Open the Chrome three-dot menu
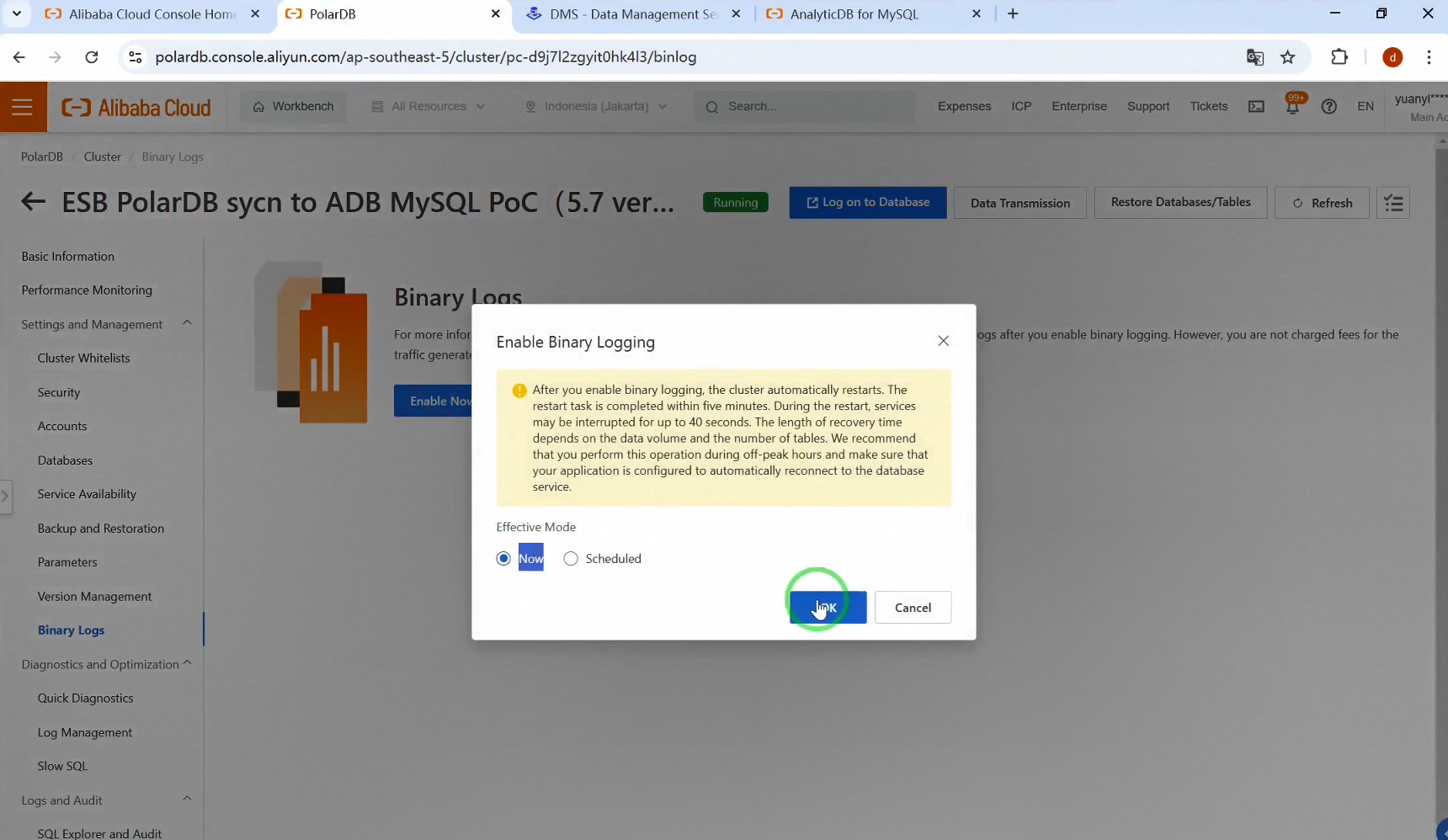1448x840 pixels. pos(1429,57)
